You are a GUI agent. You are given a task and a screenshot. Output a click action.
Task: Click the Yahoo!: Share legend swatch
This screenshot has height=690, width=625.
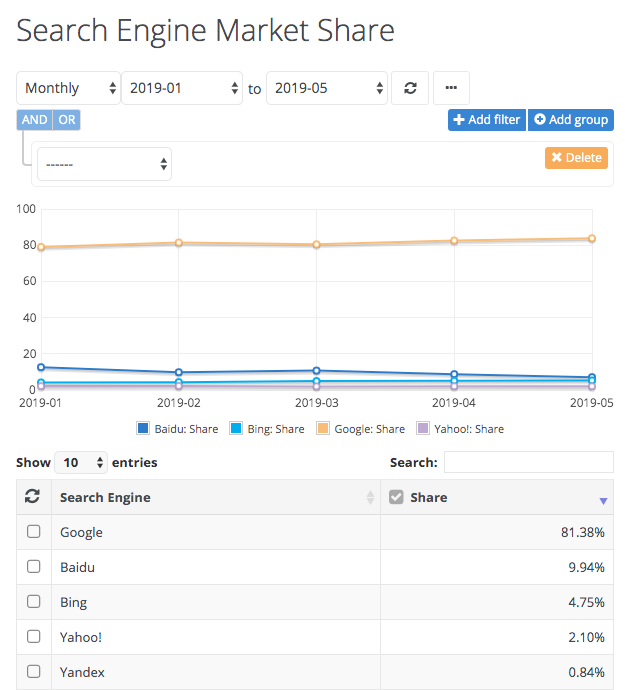(x=423, y=428)
